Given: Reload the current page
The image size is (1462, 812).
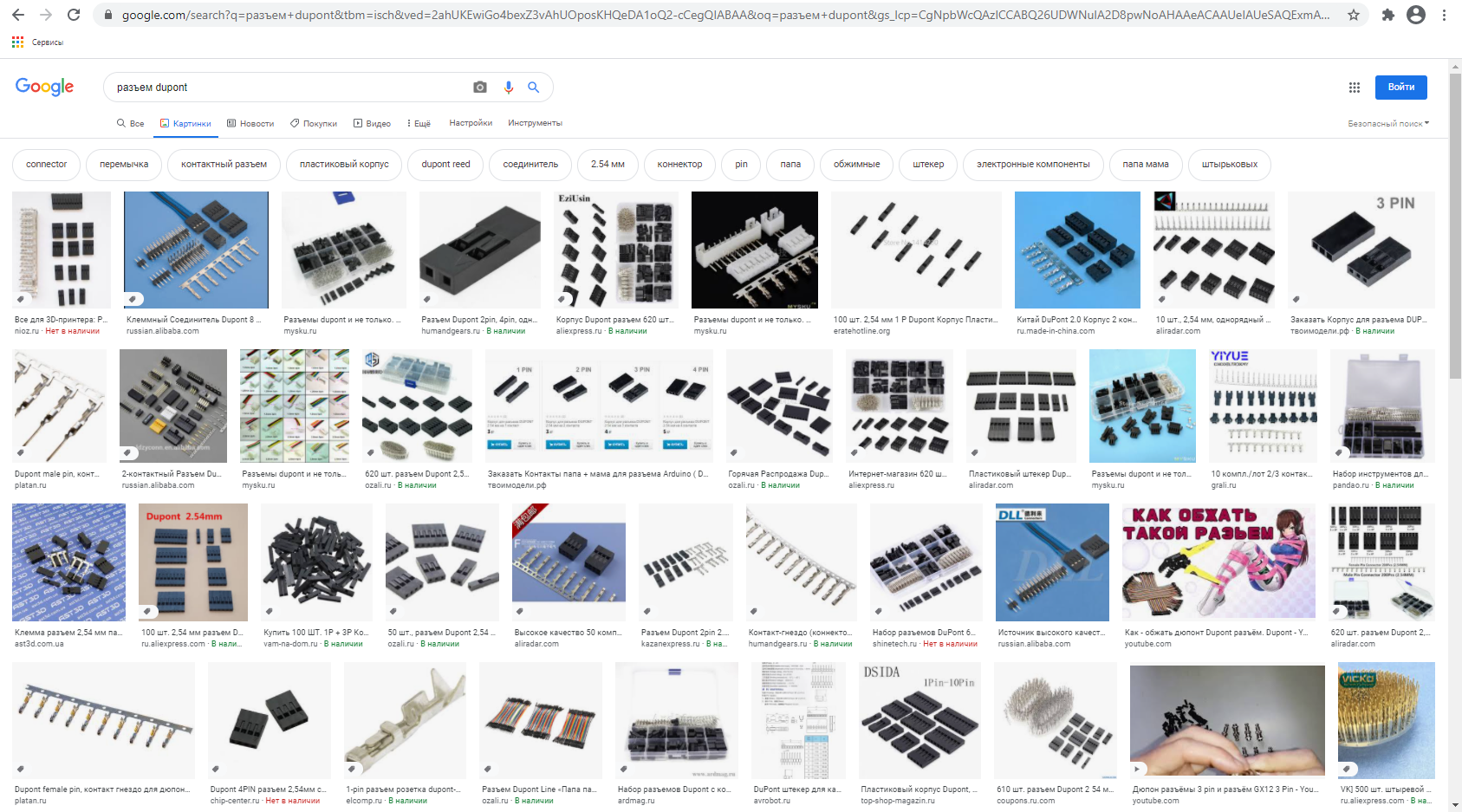Looking at the screenshot, I should 74,15.
